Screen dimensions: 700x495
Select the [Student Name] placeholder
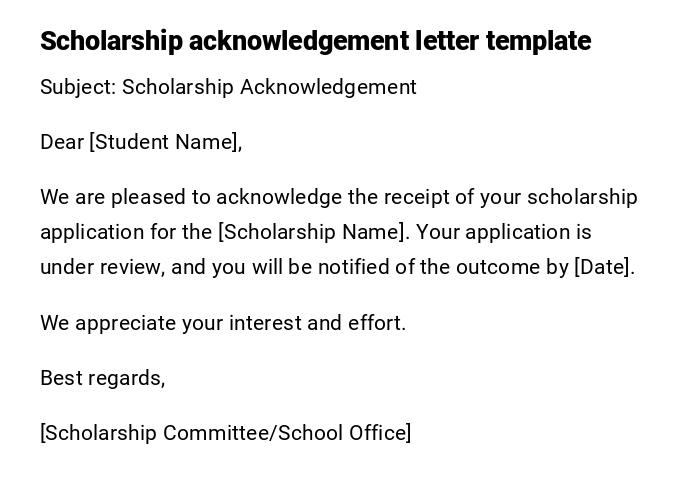(165, 142)
